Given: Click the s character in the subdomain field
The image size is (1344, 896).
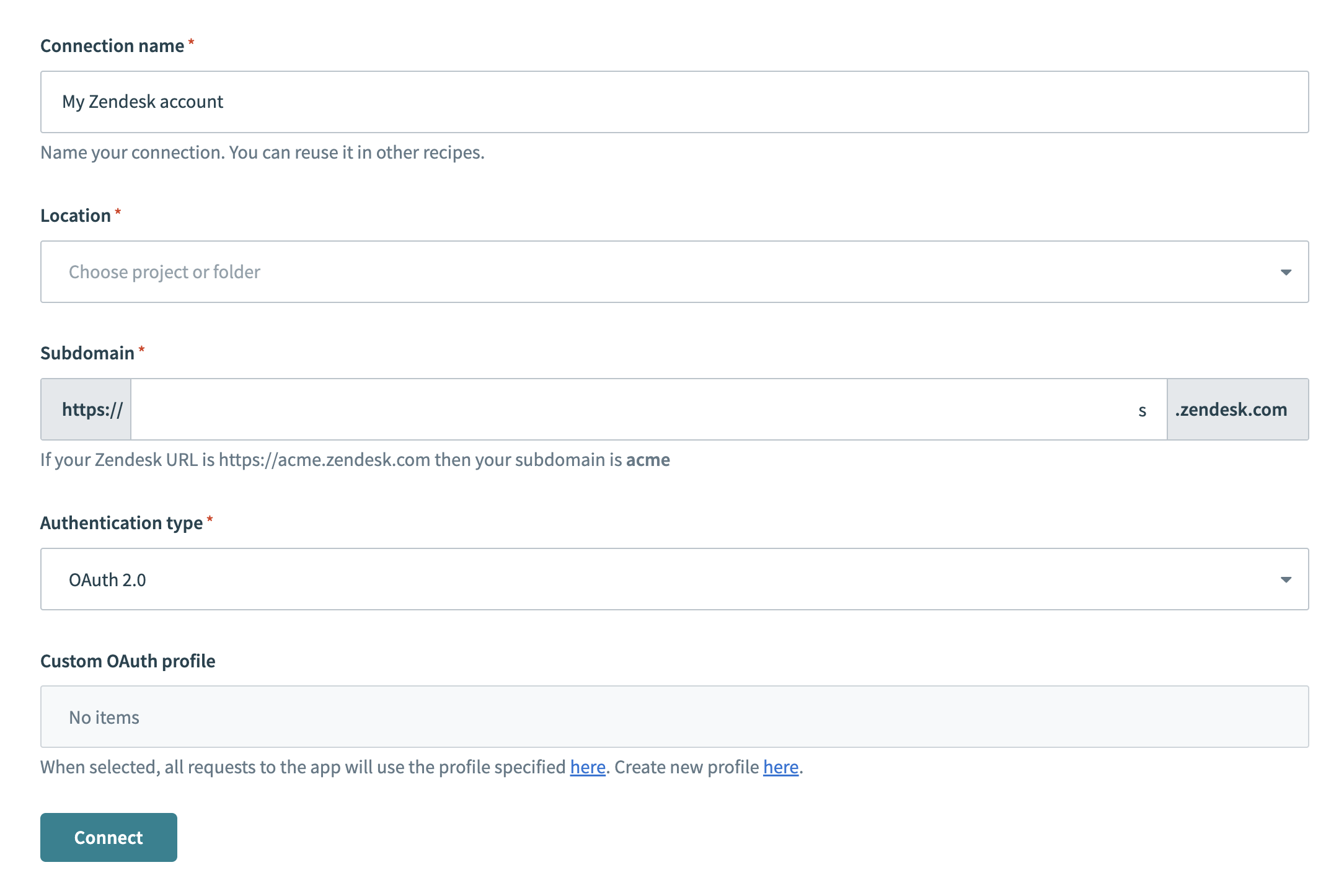Looking at the screenshot, I should pyautogui.click(x=1143, y=409).
